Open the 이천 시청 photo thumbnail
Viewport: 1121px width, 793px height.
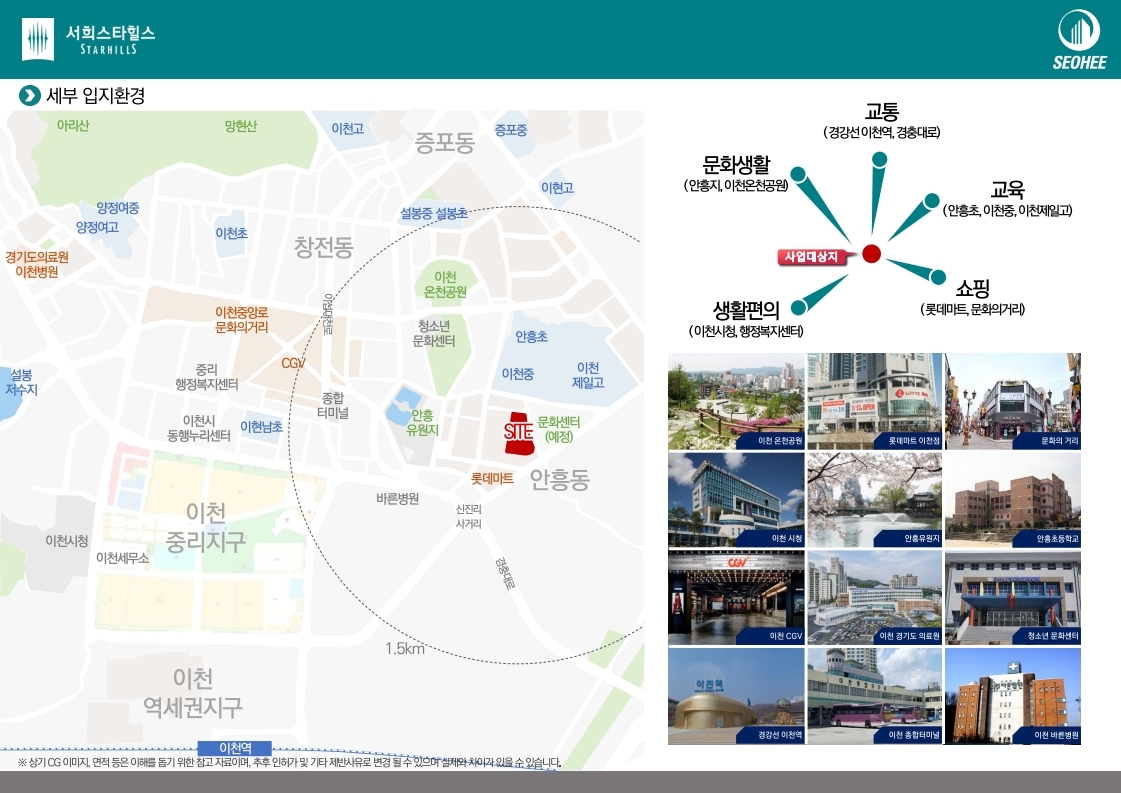pos(736,499)
